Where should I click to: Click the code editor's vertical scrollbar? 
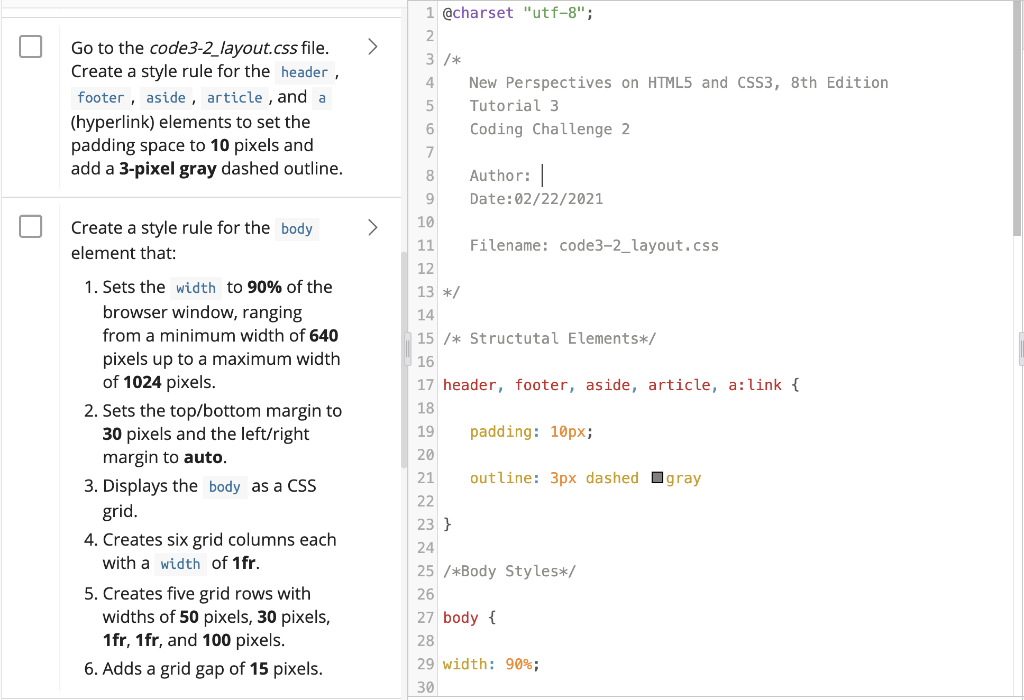point(1018,345)
